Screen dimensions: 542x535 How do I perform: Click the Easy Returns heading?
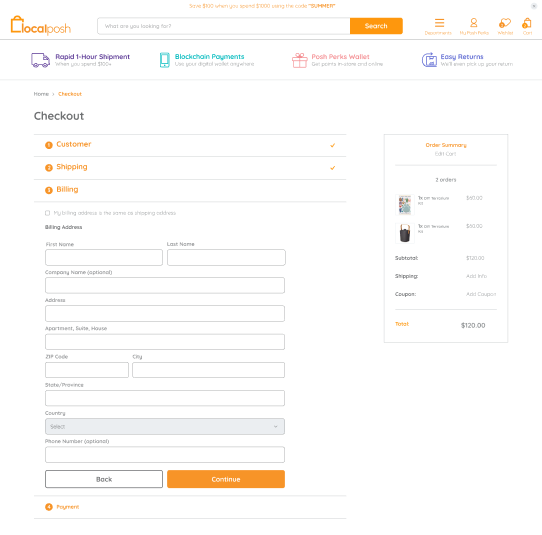coord(462,57)
